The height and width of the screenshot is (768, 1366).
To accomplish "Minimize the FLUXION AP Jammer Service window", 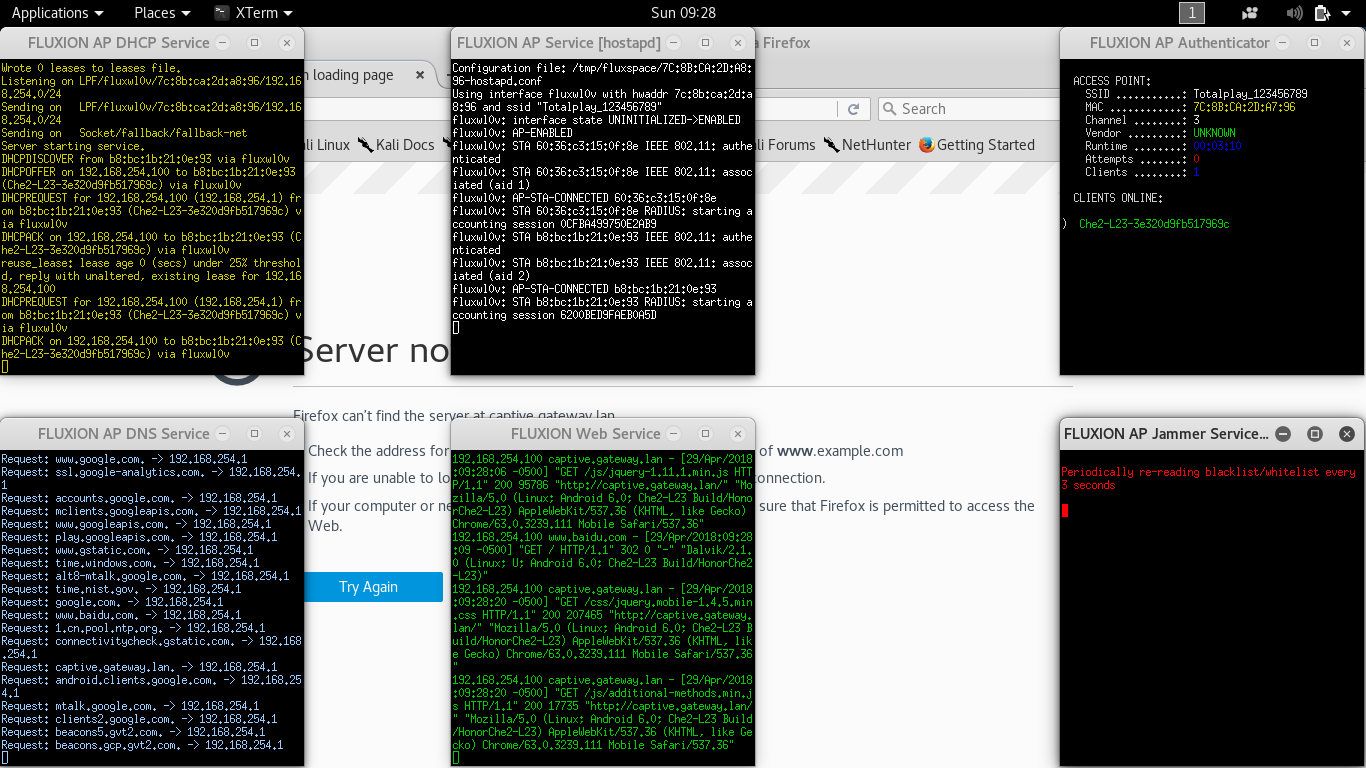I will click(x=1283, y=434).
